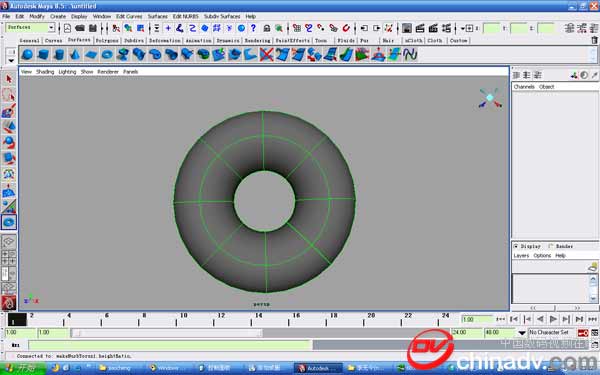Switch to the Polygons shelf tab
600x375 pixels.
(x=107, y=41)
